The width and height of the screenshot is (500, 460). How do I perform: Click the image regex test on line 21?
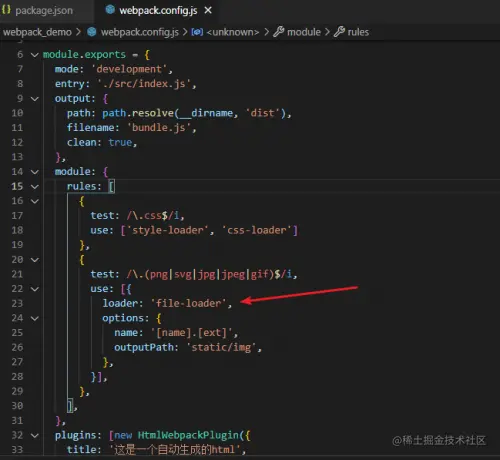click(209, 274)
